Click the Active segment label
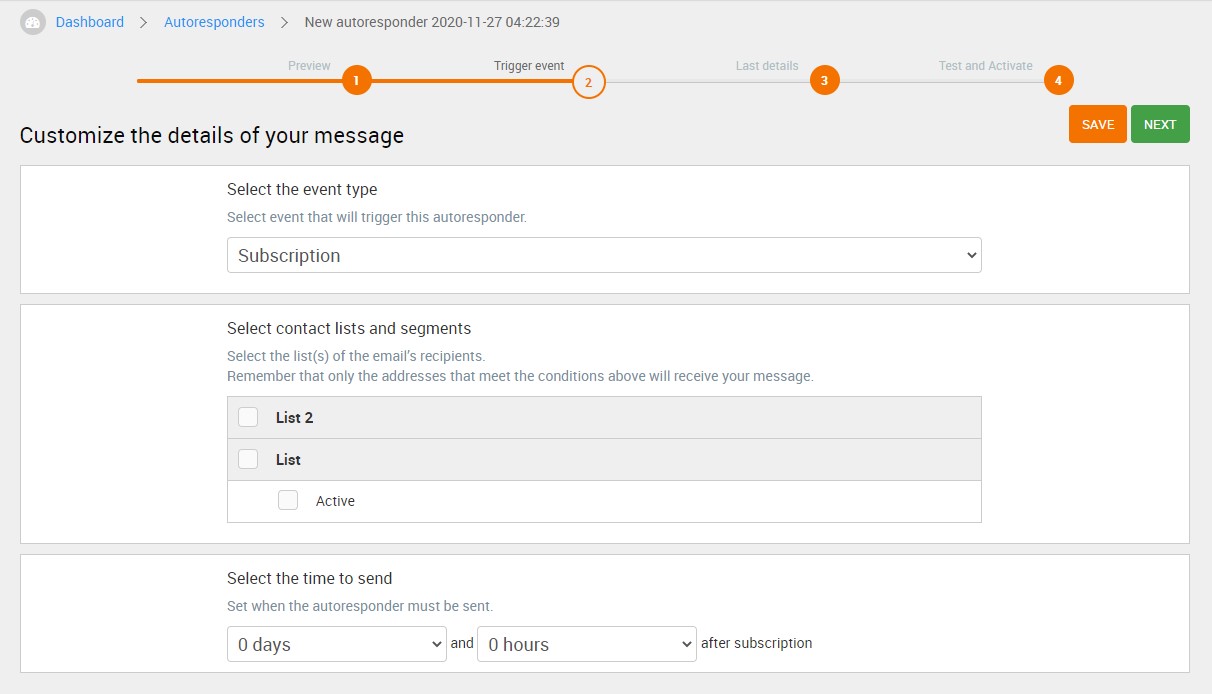 (x=335, y=501)
